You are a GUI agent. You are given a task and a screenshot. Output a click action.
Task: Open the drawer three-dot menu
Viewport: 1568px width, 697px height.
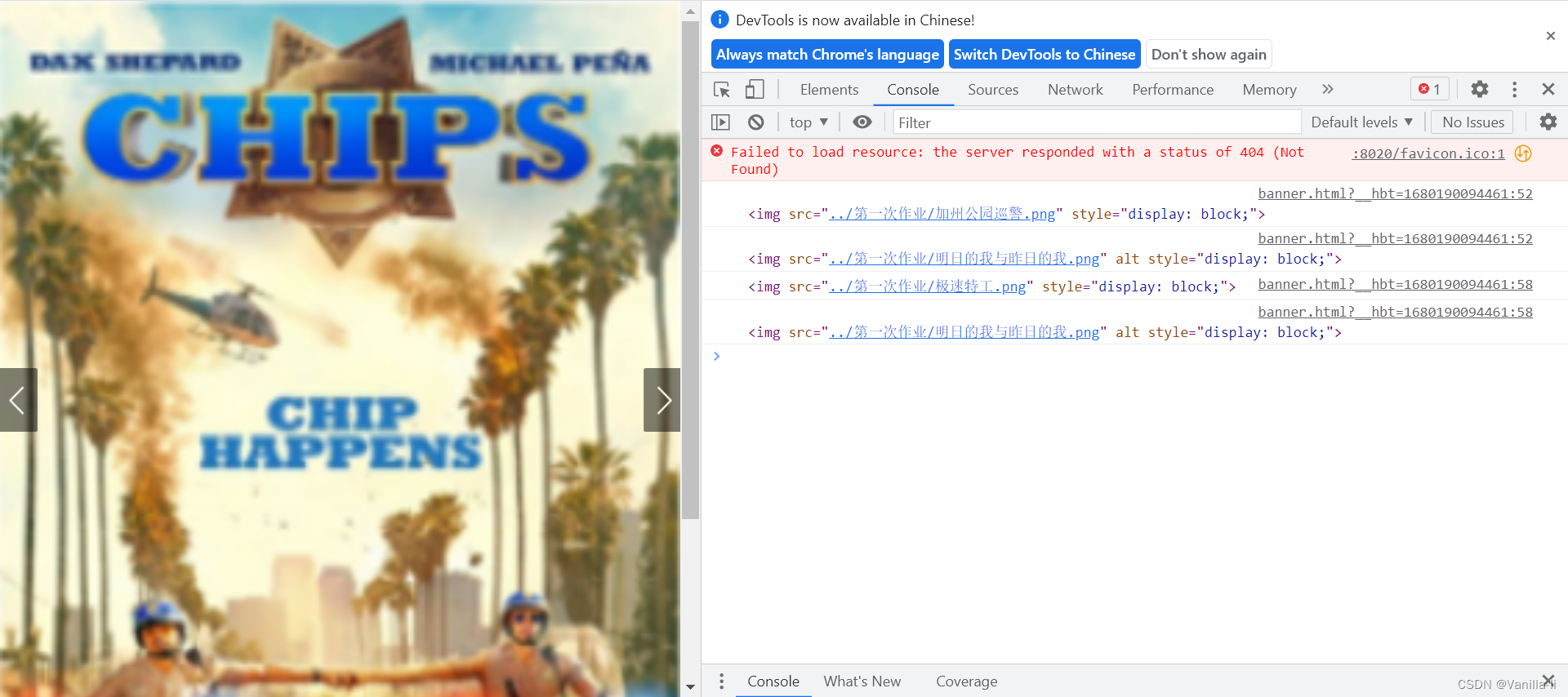tap(721, 681)
